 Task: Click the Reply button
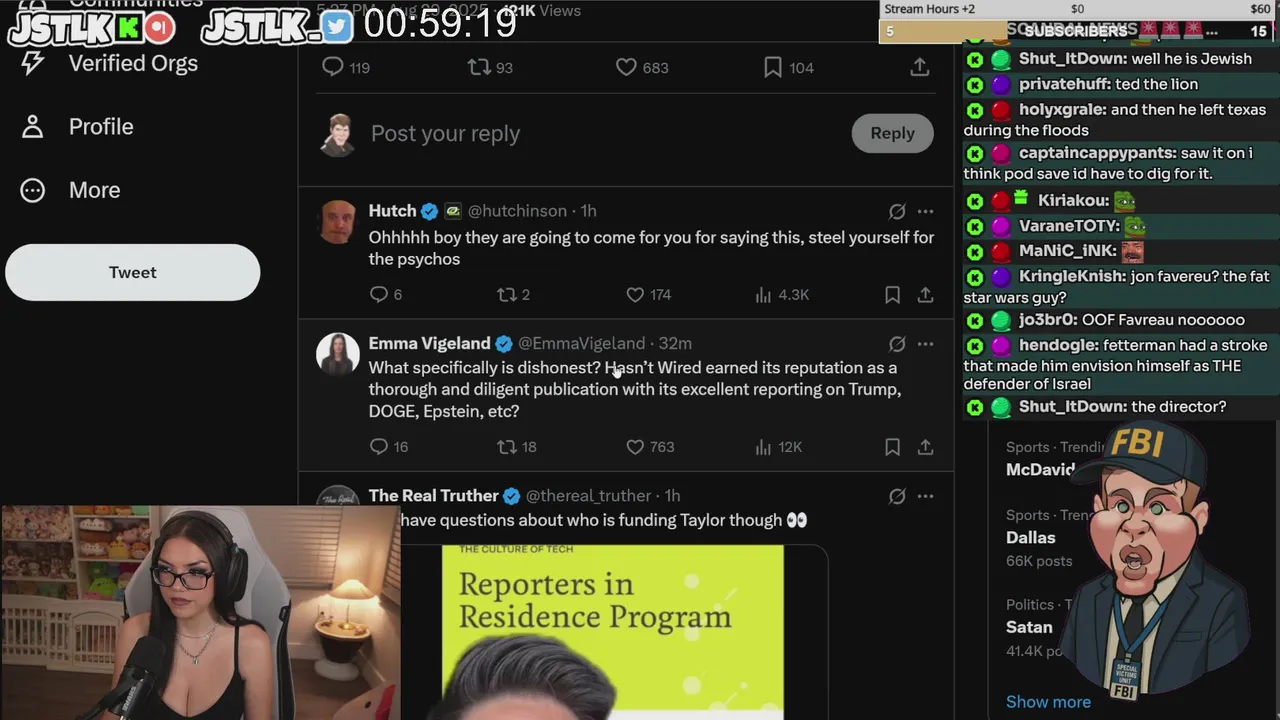tap(892, 133)
